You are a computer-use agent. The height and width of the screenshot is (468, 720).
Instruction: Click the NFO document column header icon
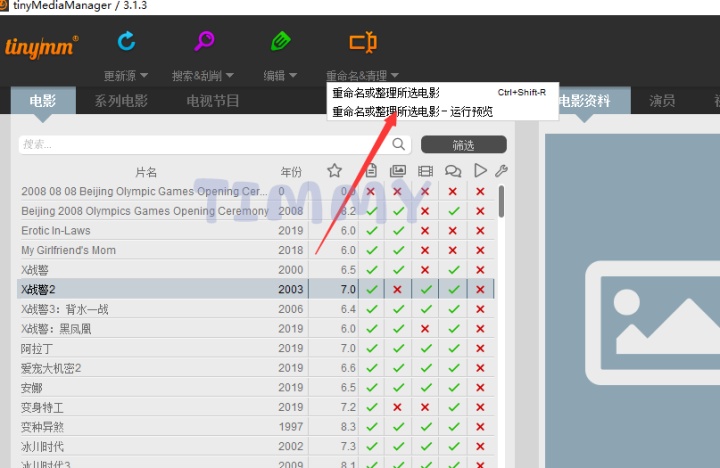coord(371,171)
